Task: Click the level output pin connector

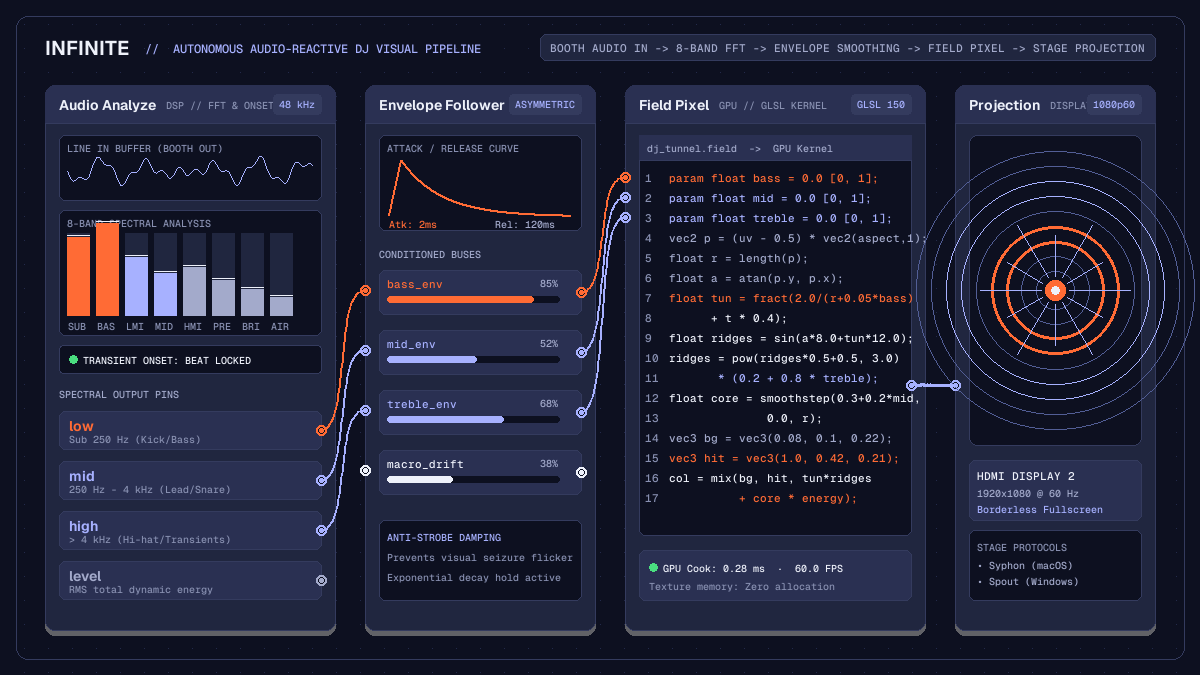Action: 321,580
